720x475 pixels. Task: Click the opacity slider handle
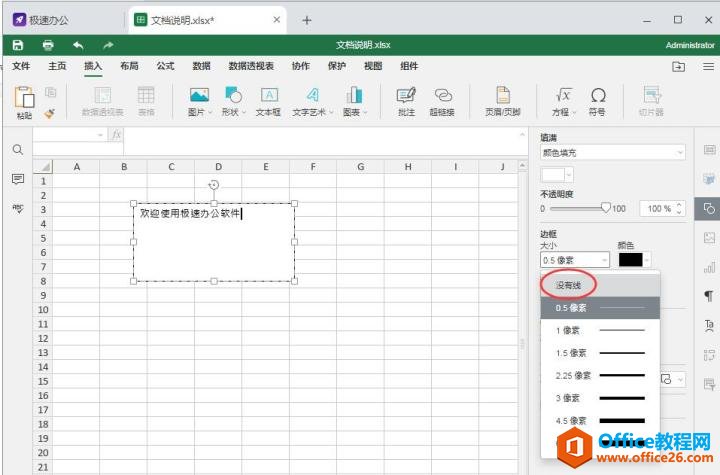point(606,208)
